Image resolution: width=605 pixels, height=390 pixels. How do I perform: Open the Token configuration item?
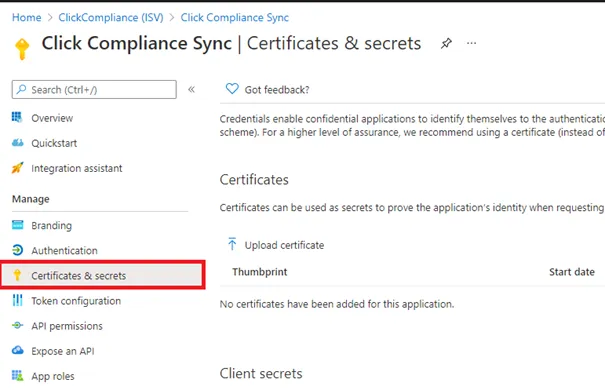(76, 301)
